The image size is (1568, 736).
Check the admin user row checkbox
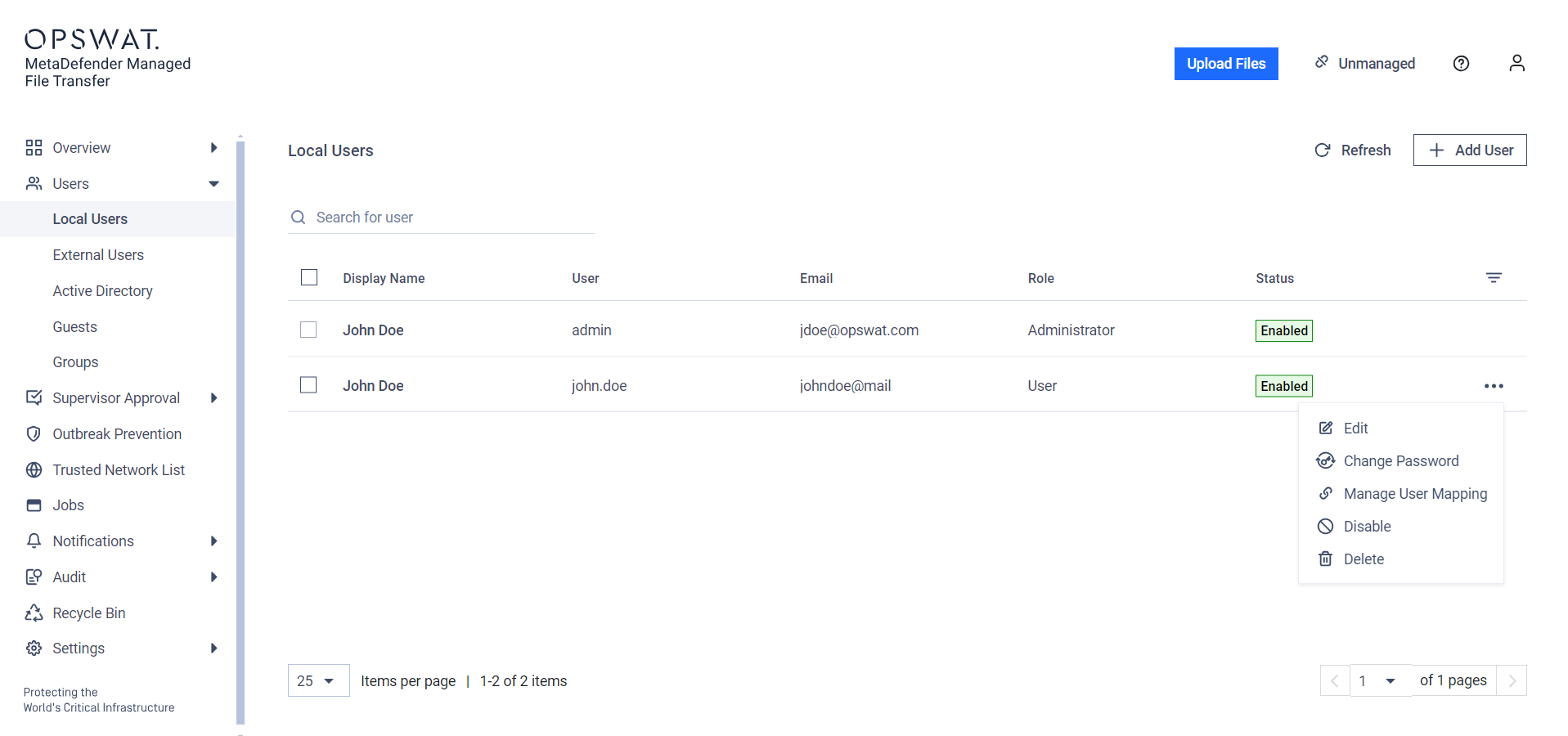(x=308, y=330)
